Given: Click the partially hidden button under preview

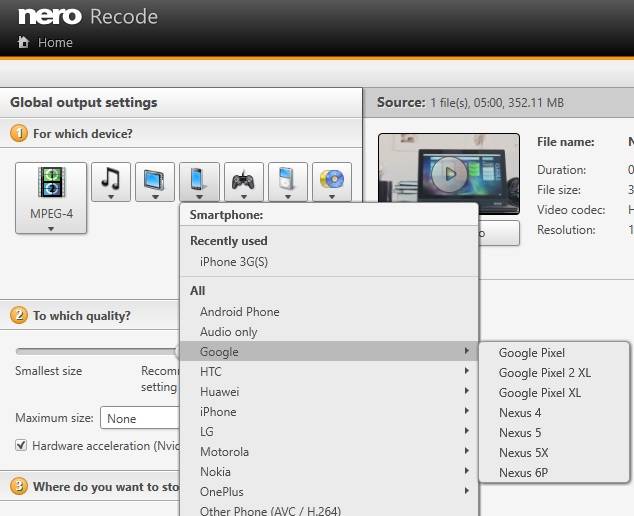Looking at the screenshot, I should click(499, 233).
